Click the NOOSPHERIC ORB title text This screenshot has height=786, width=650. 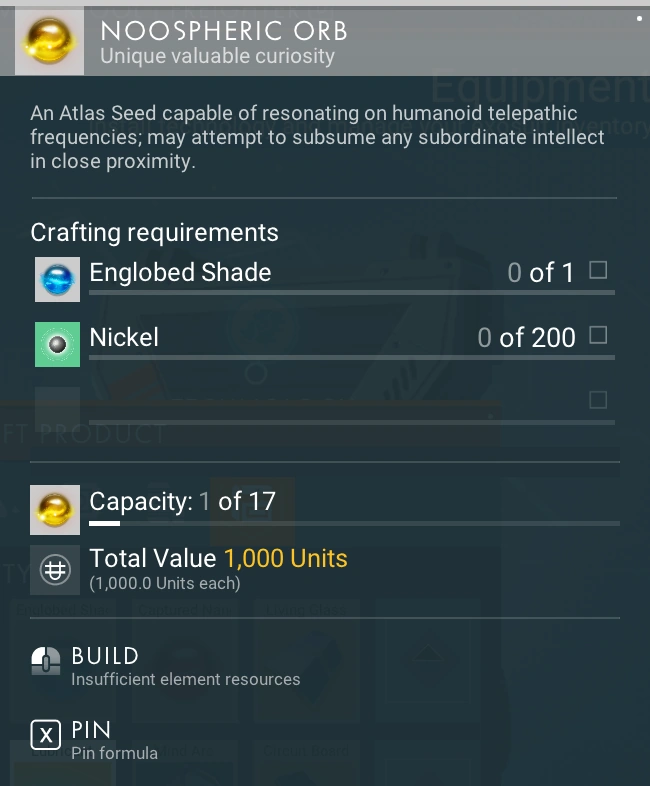pos(224,31)
